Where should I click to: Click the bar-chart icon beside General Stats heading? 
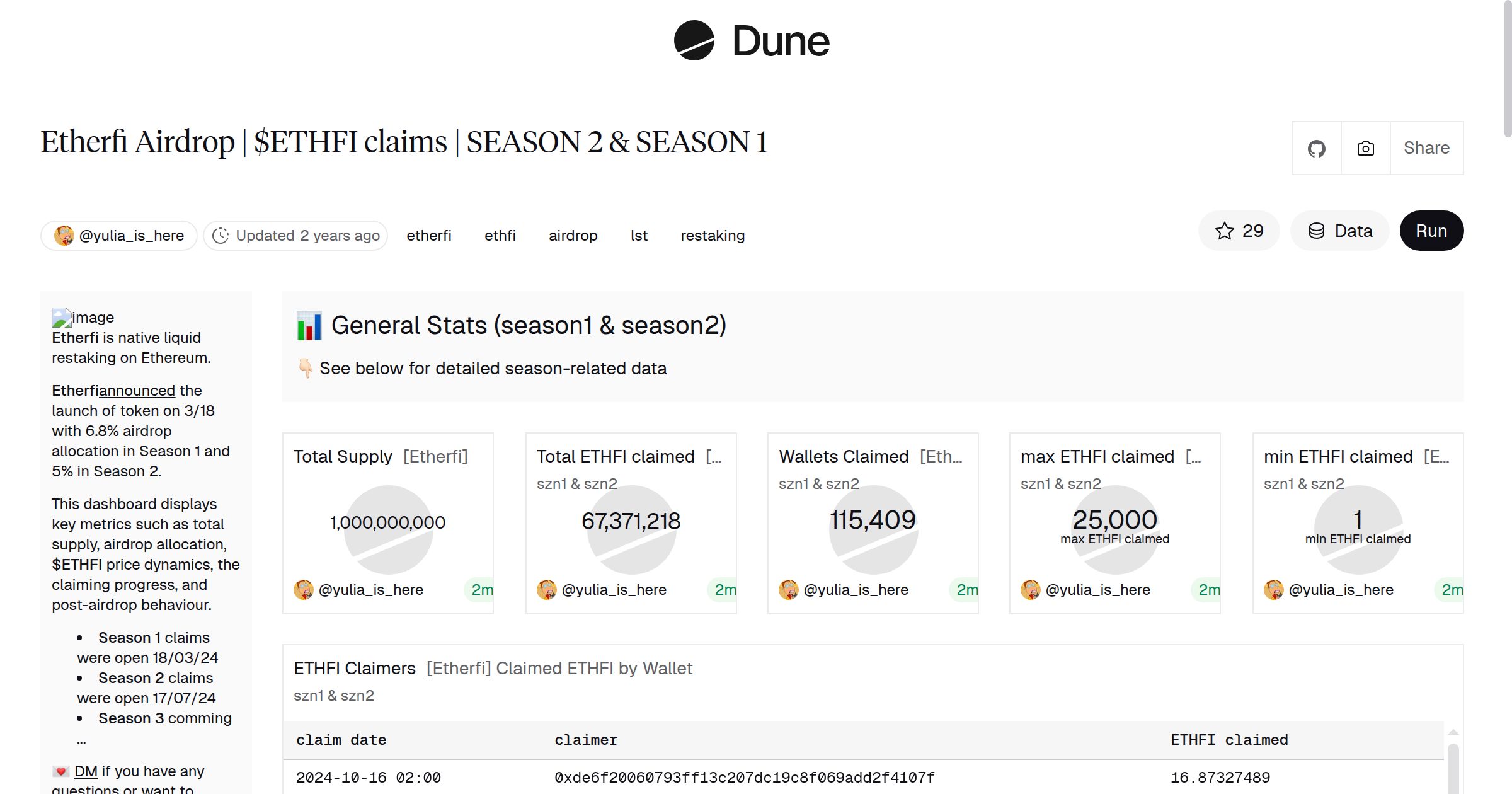pyautogui.click(x=309, y=325)
